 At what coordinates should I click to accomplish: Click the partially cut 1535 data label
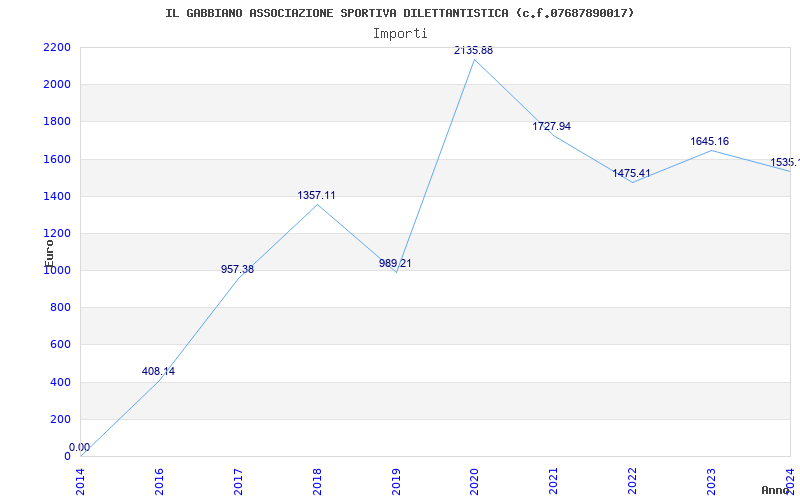coord(785,162)
